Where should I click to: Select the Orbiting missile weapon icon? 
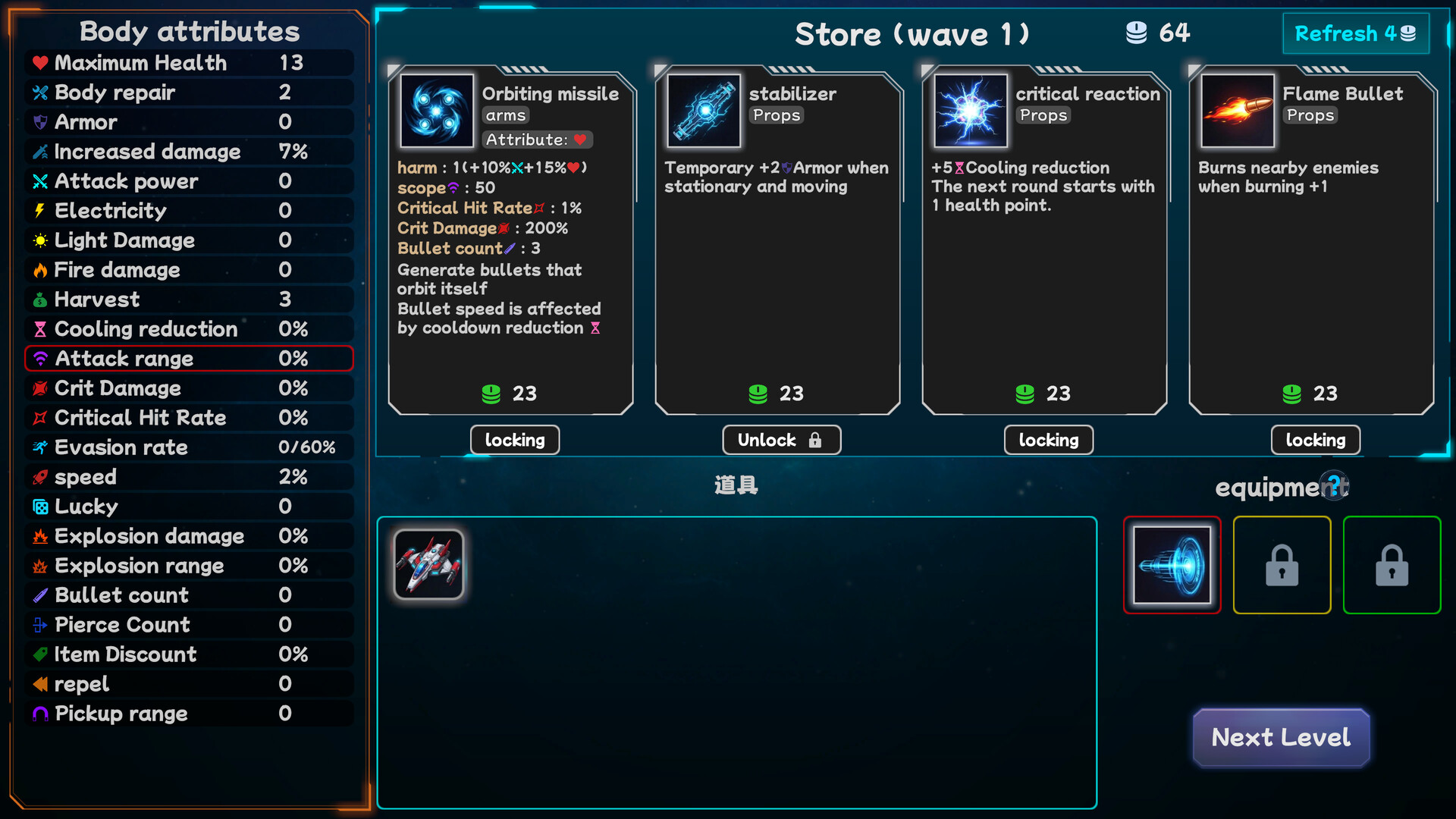[x=437, y=111]
